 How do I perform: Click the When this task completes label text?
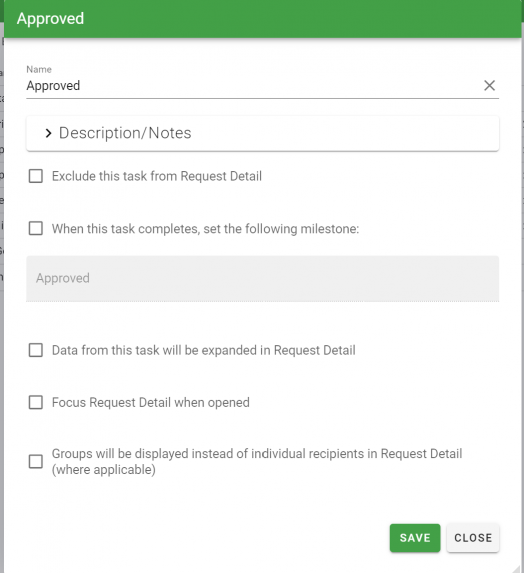pyautogui.click(x=205, y=229)
